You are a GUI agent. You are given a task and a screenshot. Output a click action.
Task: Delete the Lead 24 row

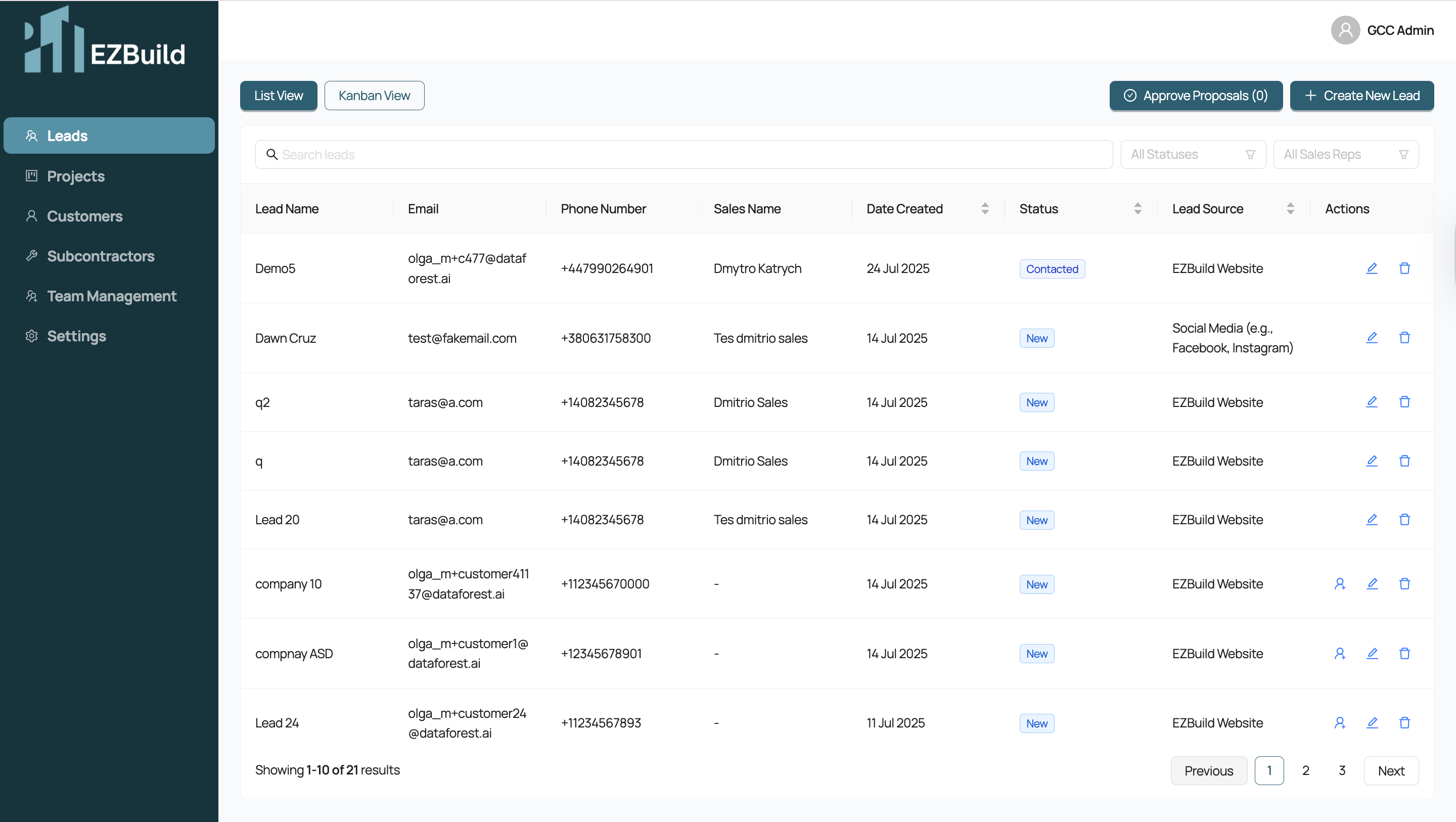1404,723
